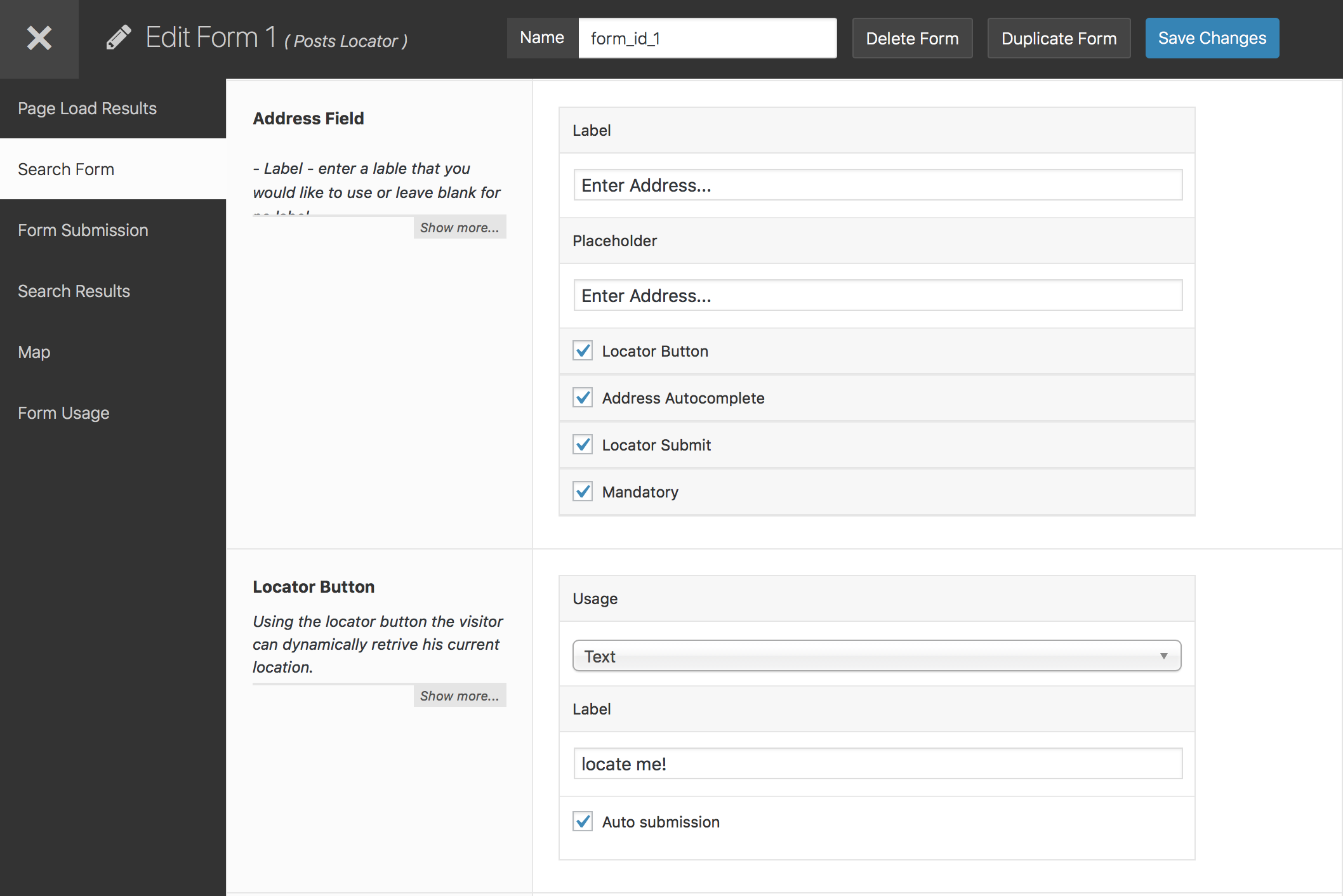Disable the Address Autocomplete checkbox
The image size is (1343, 896).
click(582, 397)
